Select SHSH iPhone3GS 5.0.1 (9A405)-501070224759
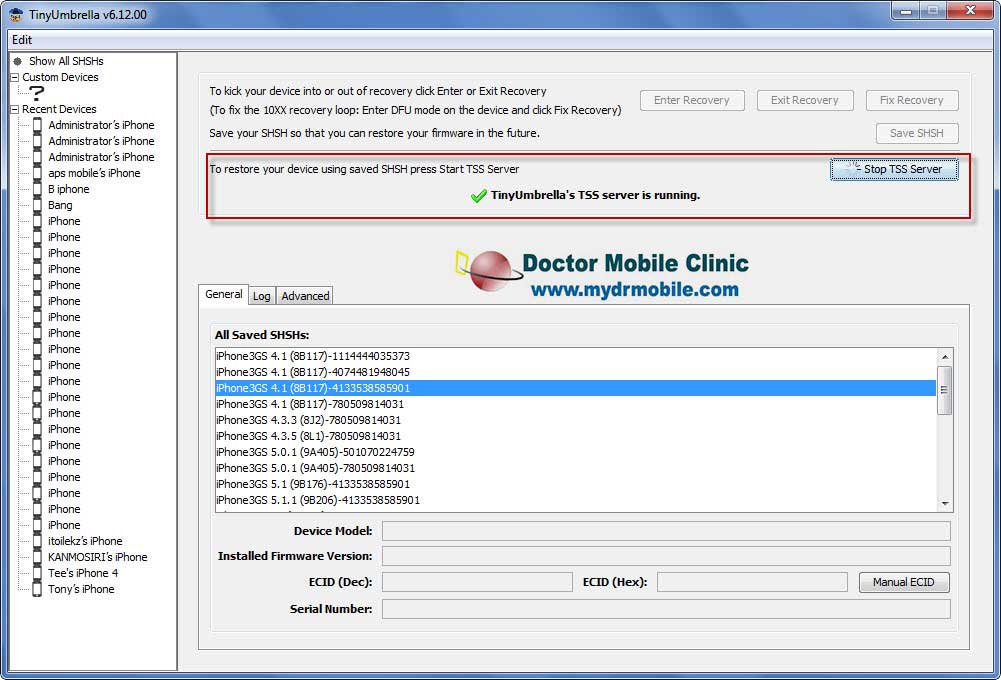This screenshot has height=680, width=1001. [576, 452]
